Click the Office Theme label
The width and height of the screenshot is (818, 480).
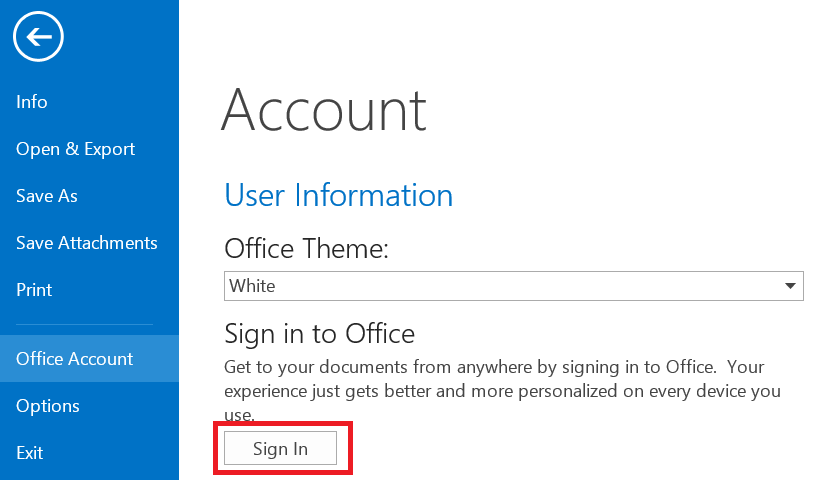coord(306,248)
